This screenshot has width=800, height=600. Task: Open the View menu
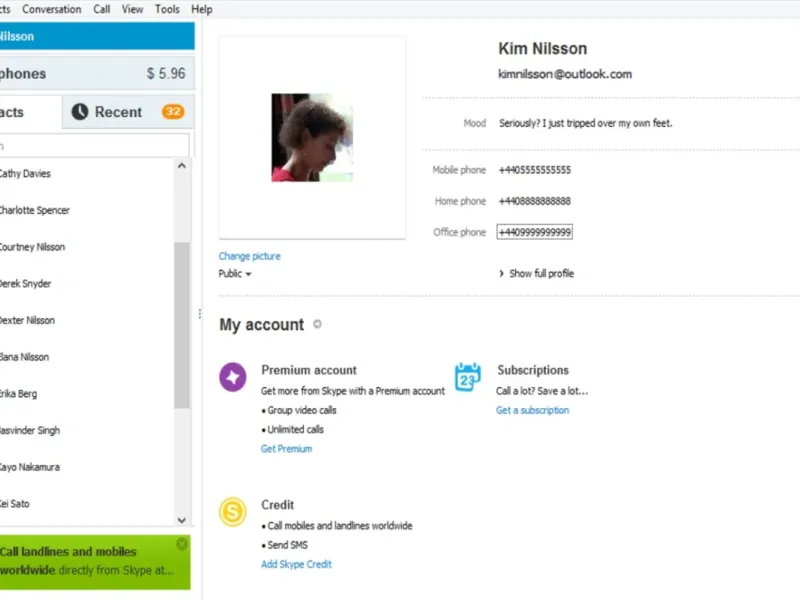pos(132,9)
